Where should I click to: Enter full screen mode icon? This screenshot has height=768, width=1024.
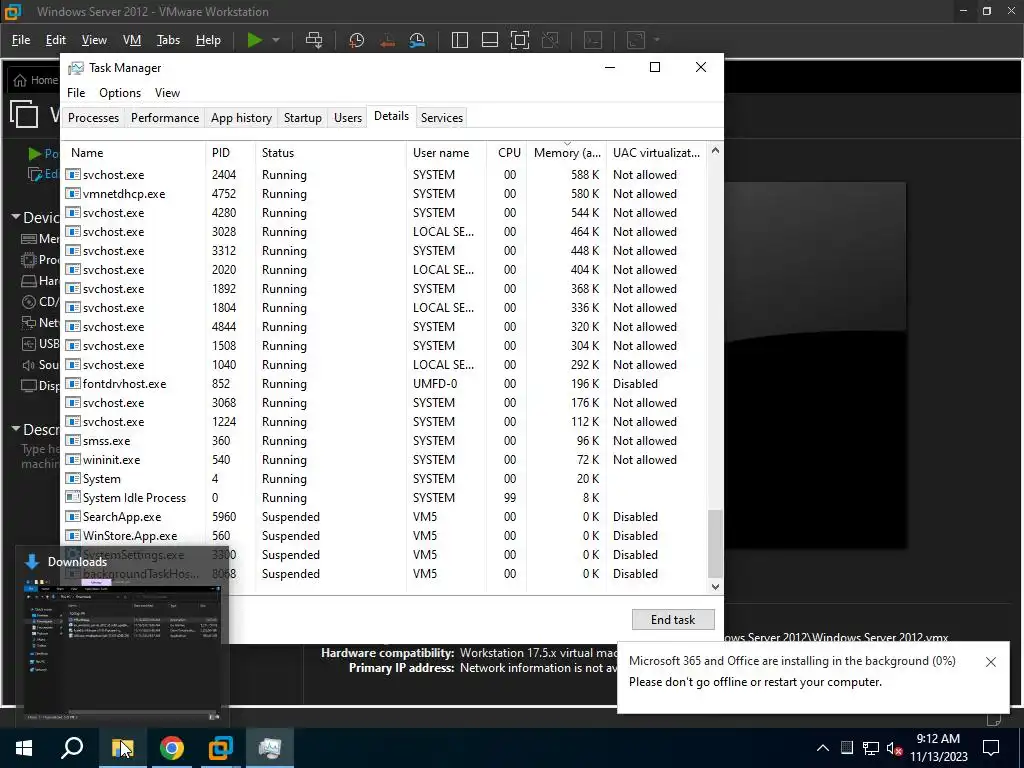tap(520, 40)
